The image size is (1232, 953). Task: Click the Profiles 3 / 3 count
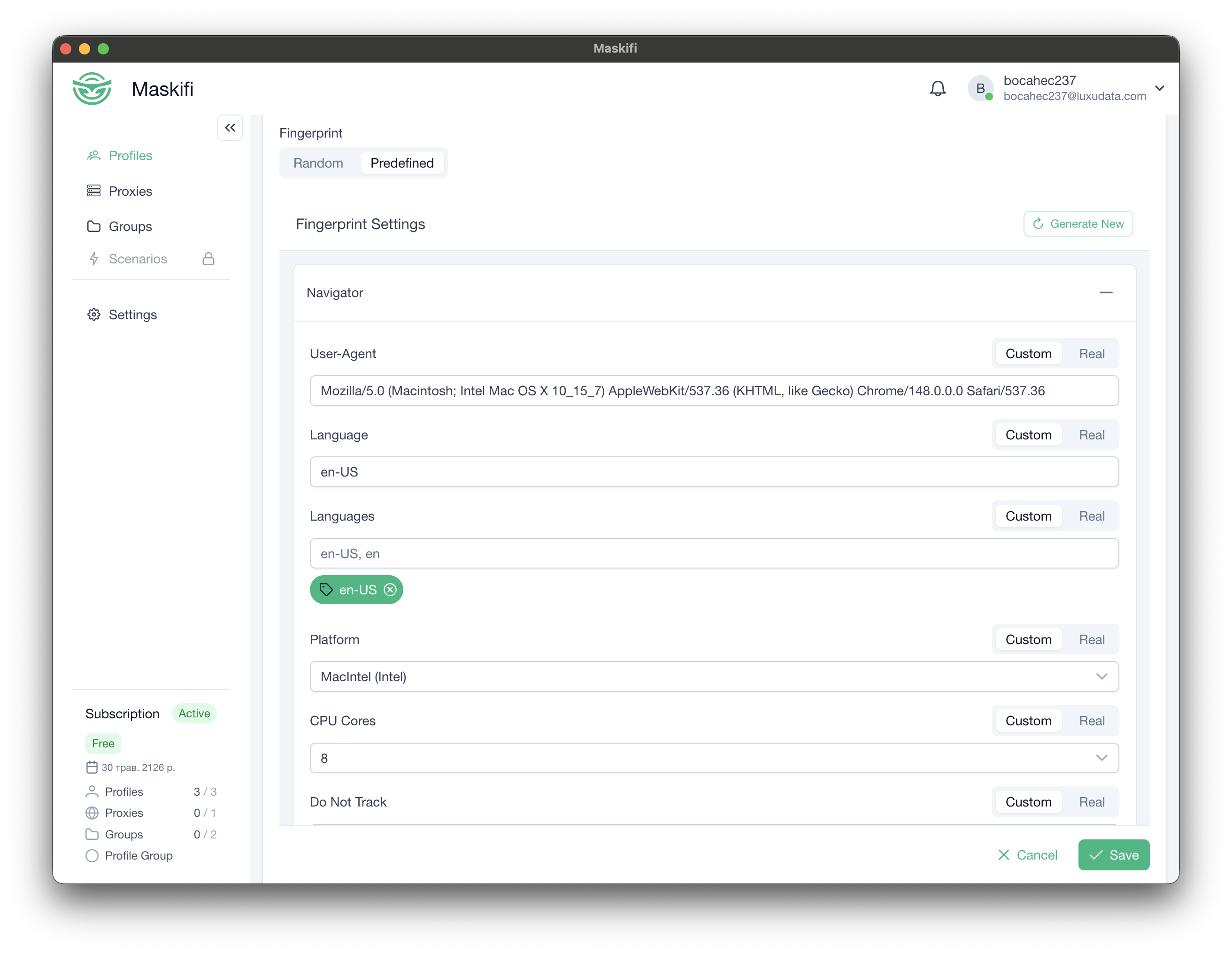coord(205,792)
